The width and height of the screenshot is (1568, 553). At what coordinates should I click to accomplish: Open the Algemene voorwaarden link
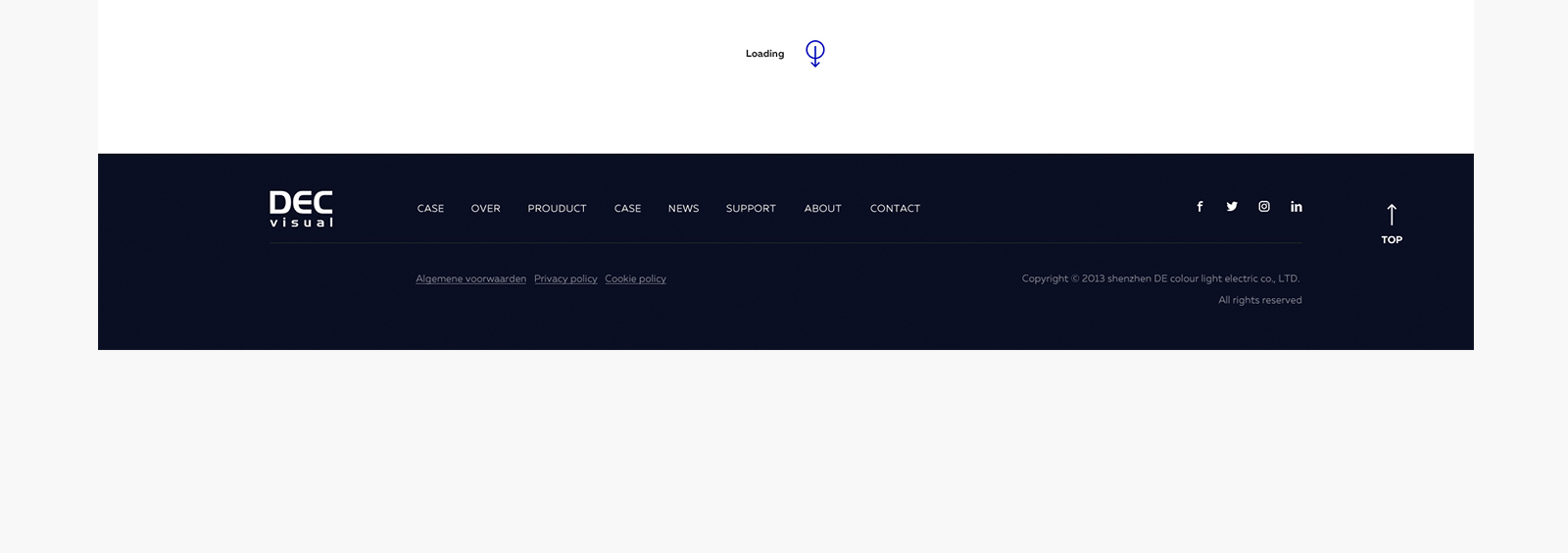[x=470, y=279]
